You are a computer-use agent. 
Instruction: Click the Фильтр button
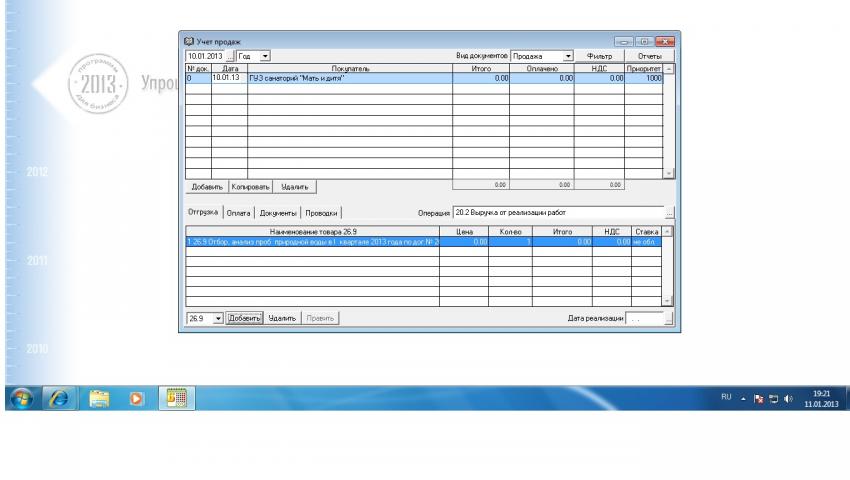[599, 57]
